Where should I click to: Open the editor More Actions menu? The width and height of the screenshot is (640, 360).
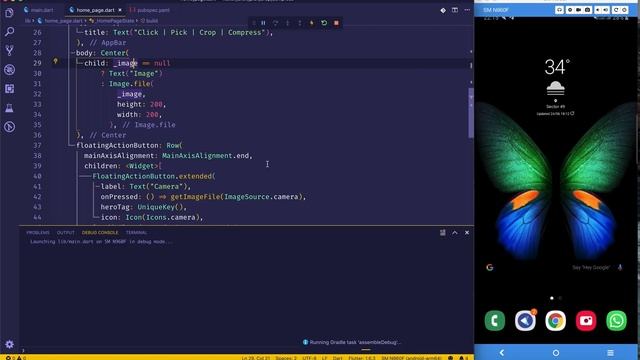point(467,10)
